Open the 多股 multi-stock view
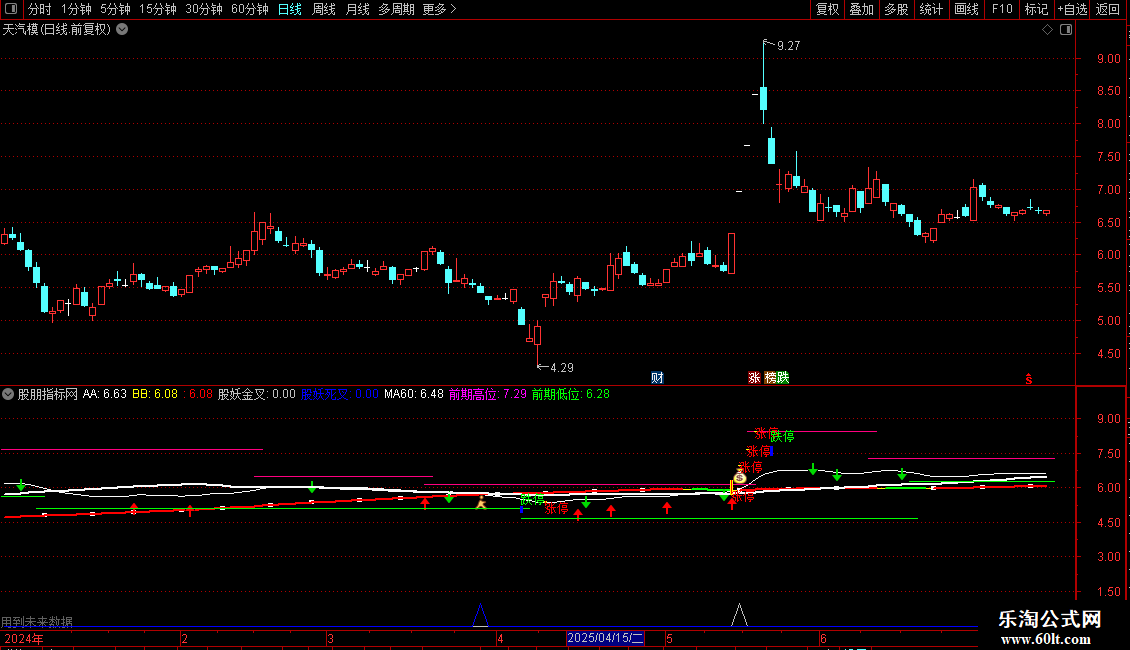This screenshot has height=650, width=1130. point(896,9)
